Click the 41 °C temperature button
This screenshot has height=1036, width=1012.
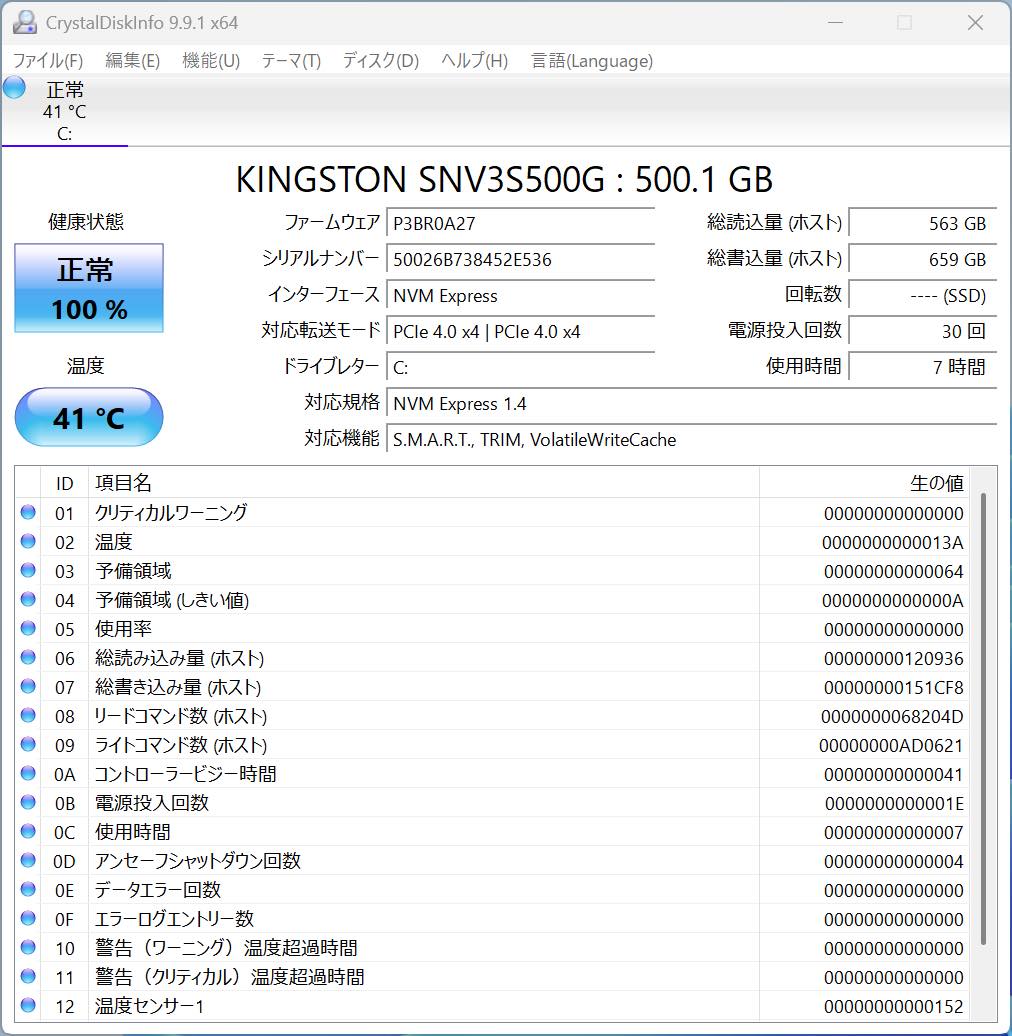coord(89,417)
